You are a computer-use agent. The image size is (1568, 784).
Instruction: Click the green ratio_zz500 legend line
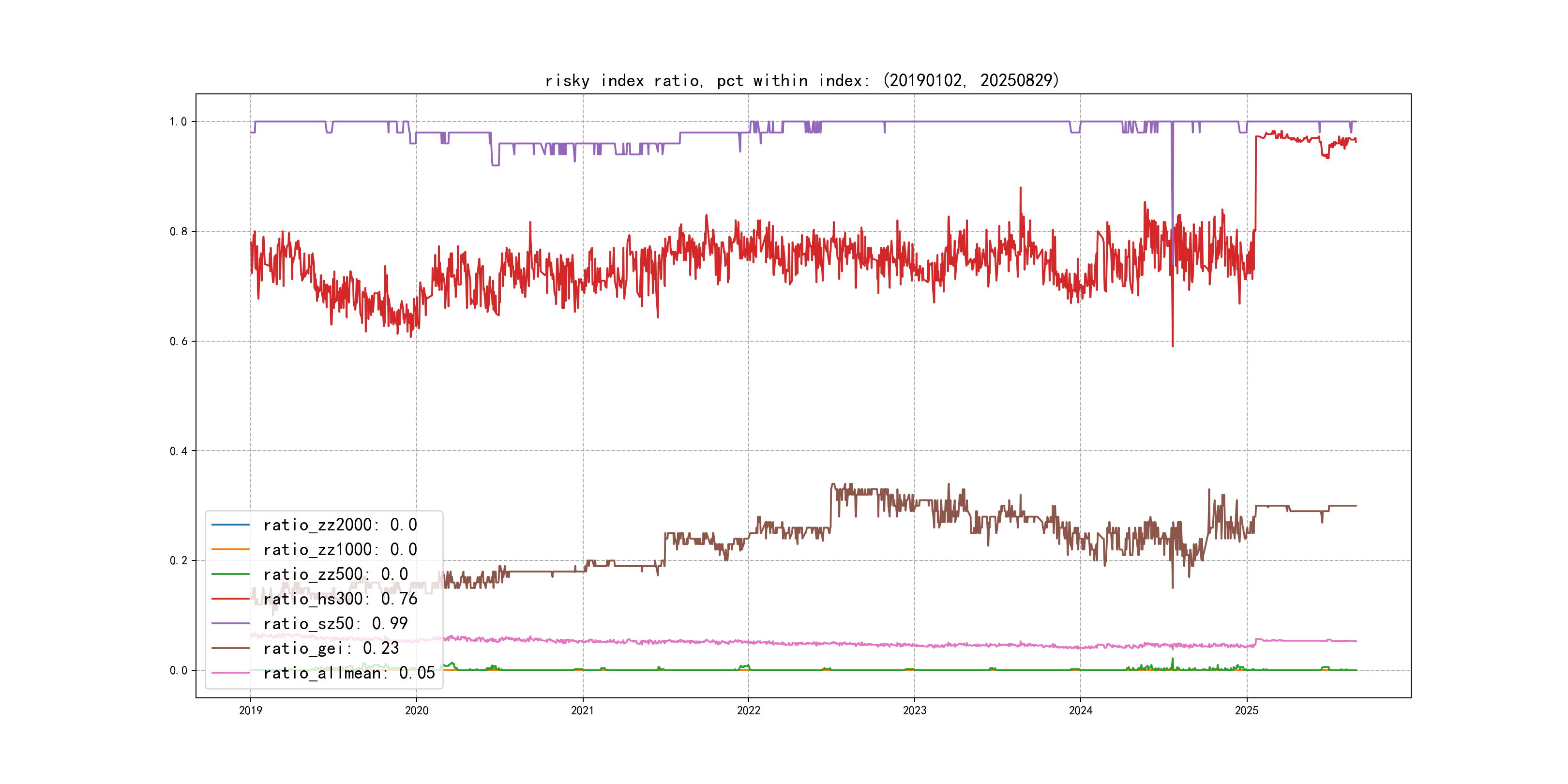pyautogui.click(x=230, y=574)
